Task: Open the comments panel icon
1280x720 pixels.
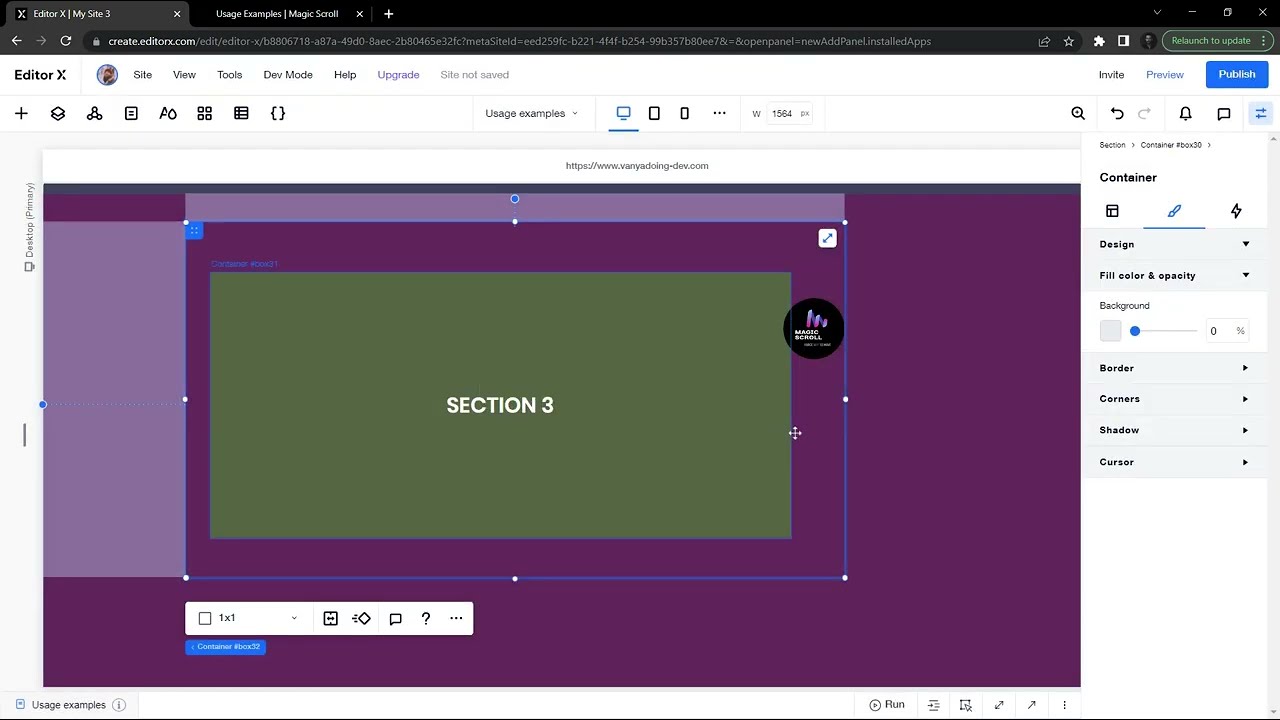Action: point(1224,114)
